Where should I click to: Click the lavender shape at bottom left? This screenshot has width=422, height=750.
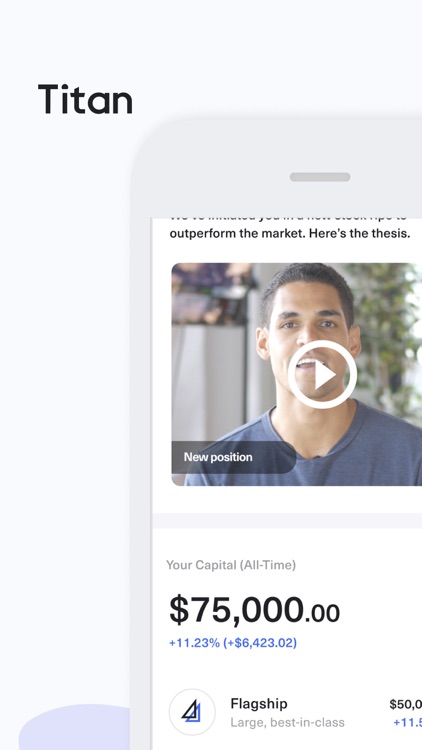(x=74, y=727)
